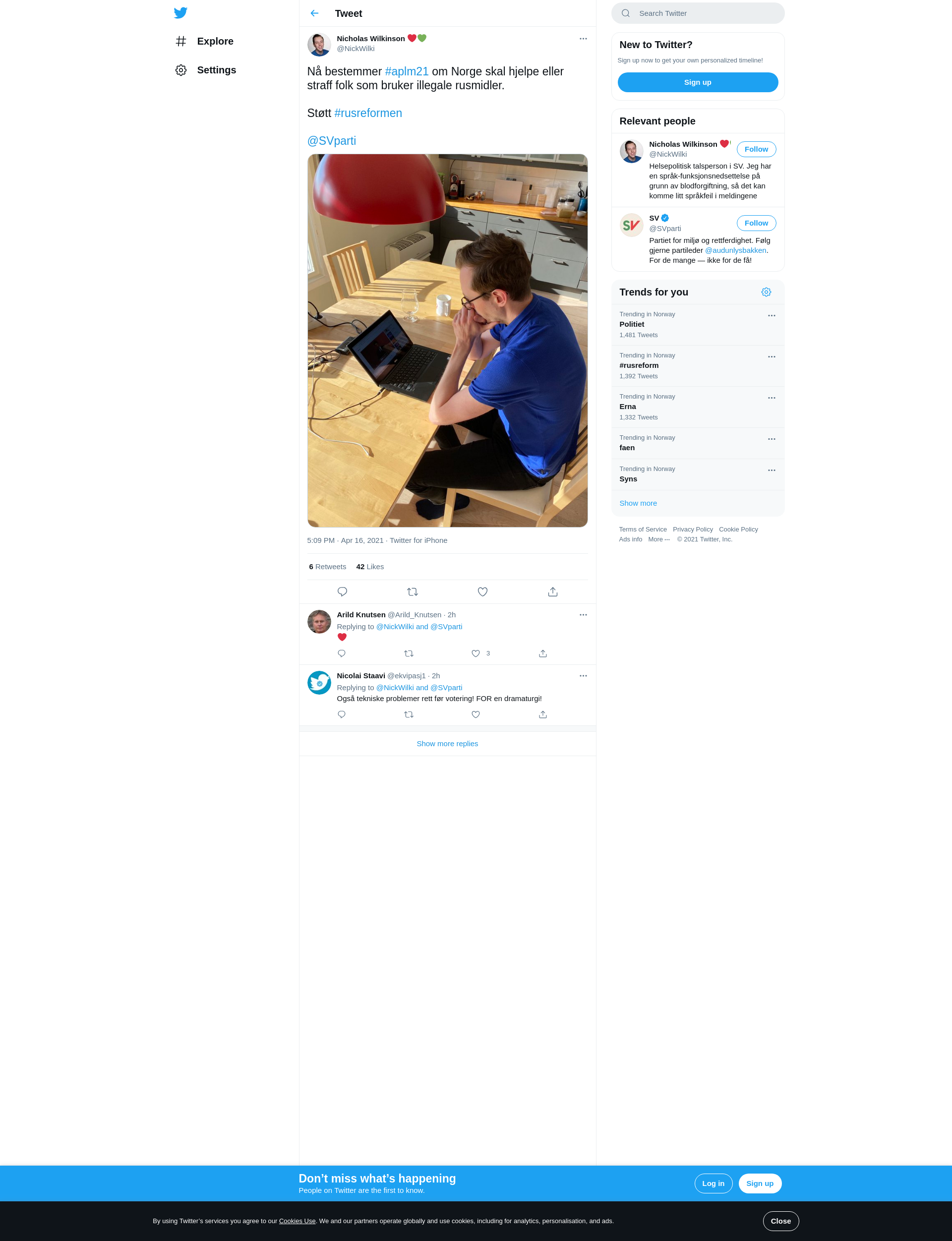Open the Explore hashtag icon
Viewport: 952px width, 1241px height.
click(181, 41)
